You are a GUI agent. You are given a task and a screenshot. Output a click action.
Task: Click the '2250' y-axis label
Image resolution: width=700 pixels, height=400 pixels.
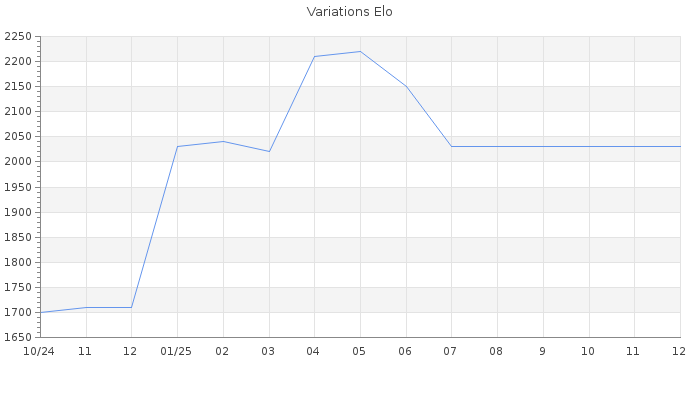click(19, 37)
